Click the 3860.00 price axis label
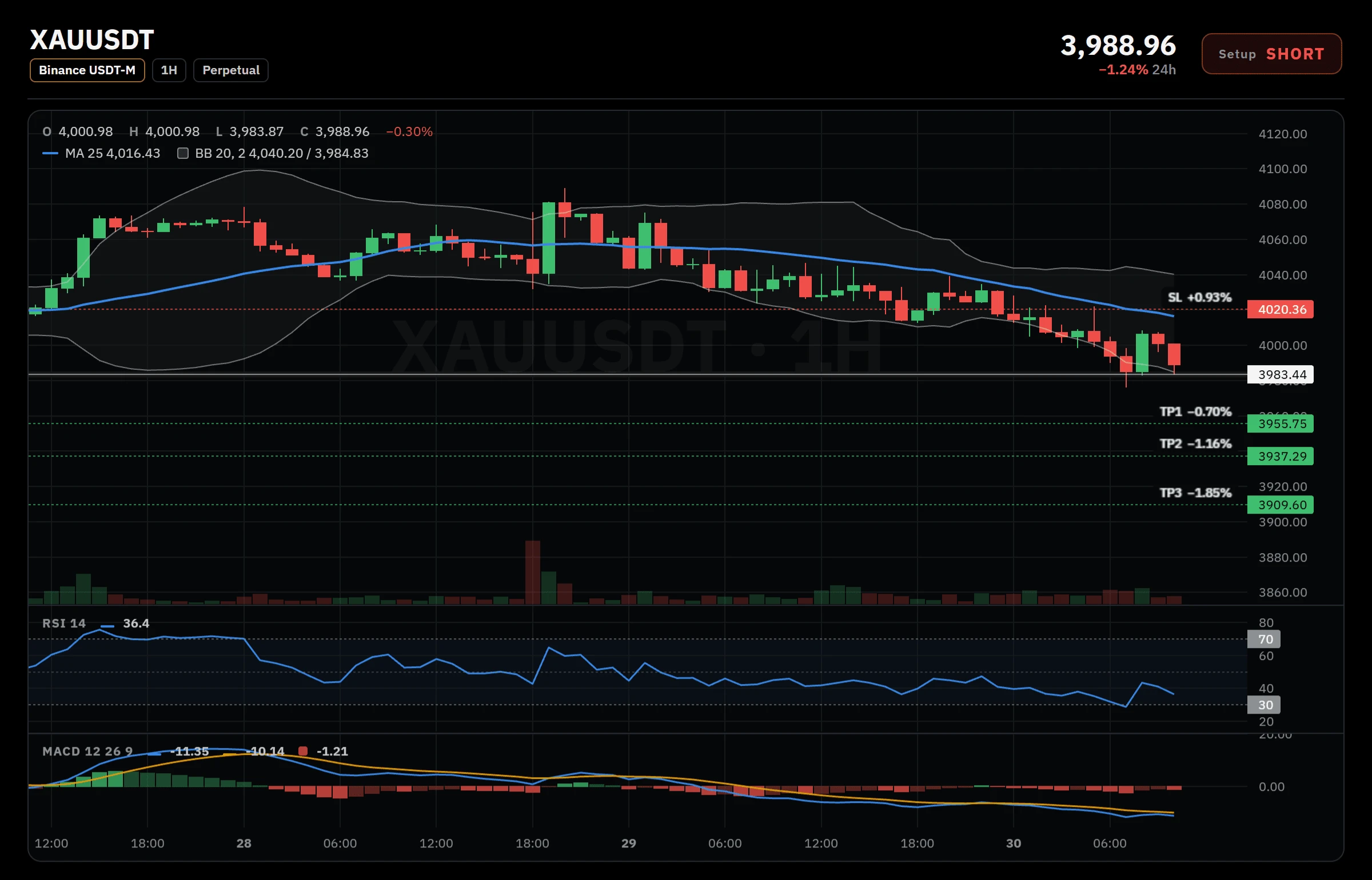The image size is (1372, 880). (1283, 592)
